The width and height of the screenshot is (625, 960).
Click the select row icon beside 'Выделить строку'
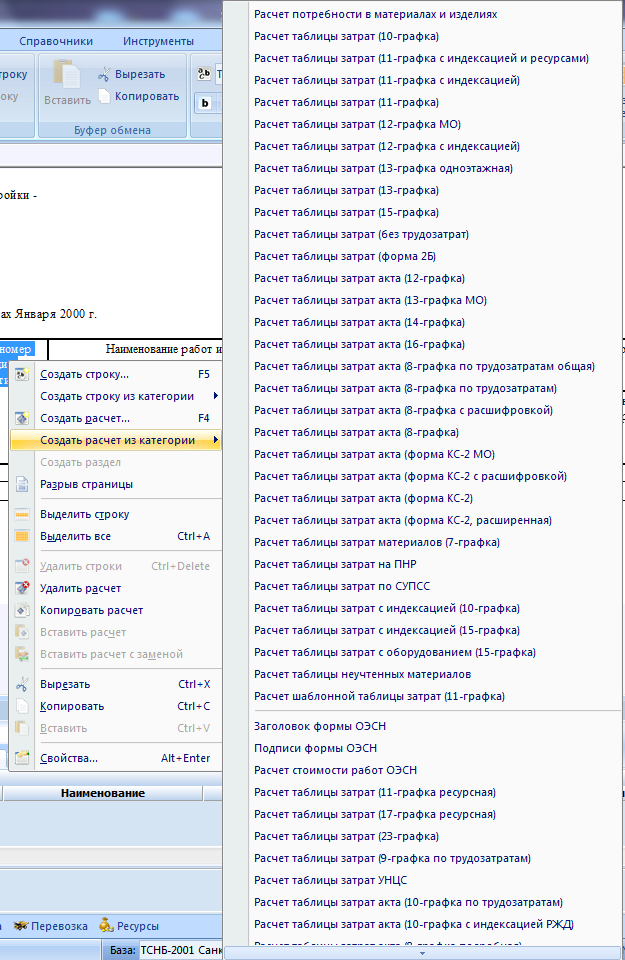click(x=22, y=514)
